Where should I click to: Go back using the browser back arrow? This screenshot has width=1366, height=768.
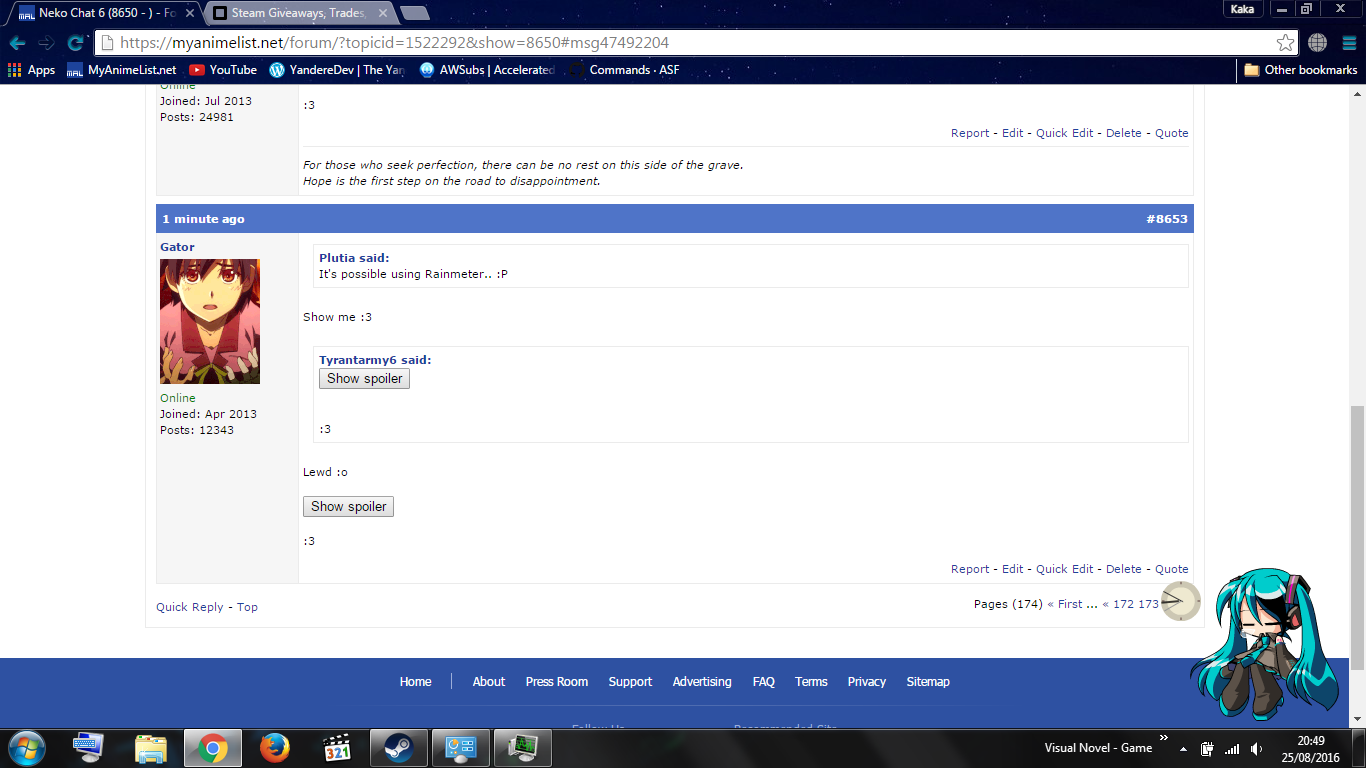tap(18, 43)
